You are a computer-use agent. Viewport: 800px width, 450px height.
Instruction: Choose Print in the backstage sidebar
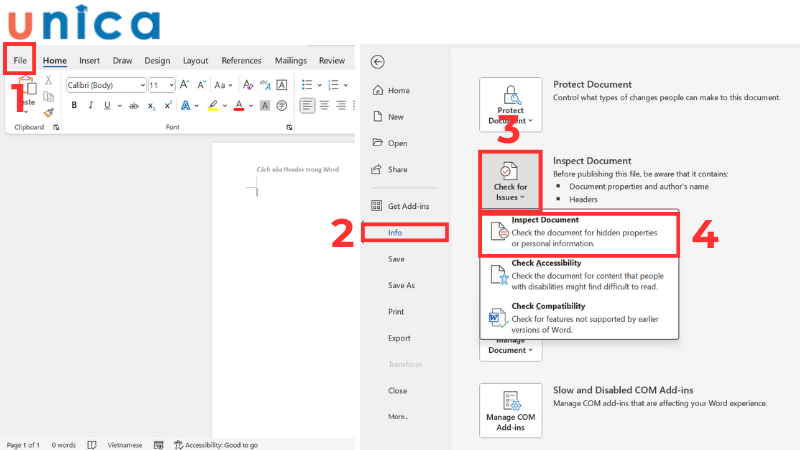click(x=396, y=311)
